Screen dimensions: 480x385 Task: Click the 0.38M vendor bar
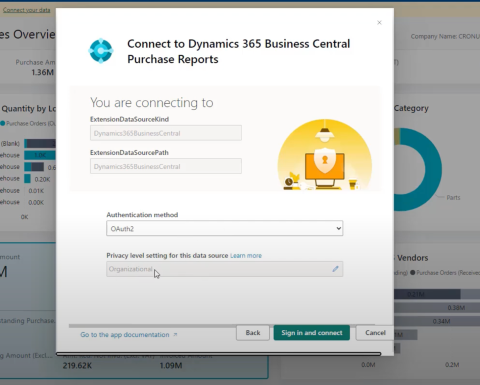point(437,307)
